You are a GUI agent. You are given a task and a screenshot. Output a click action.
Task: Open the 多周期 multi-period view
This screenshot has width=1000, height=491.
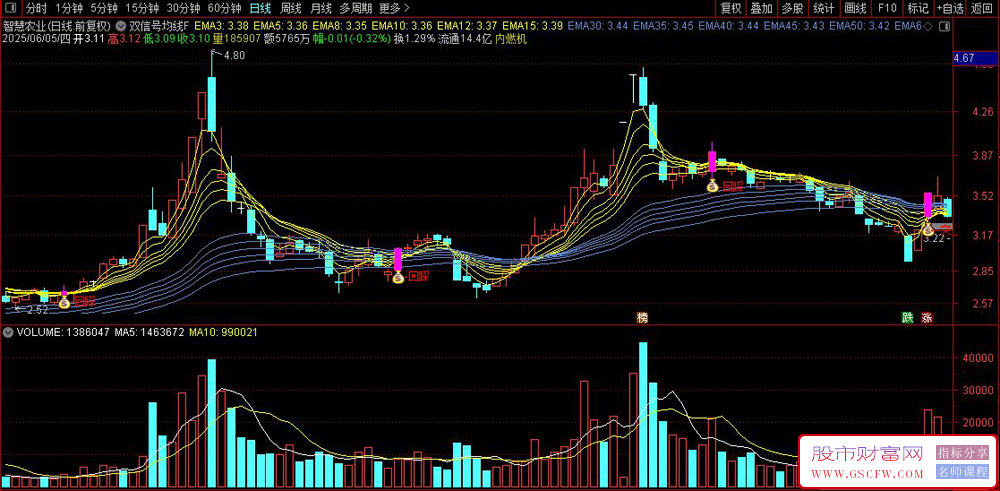355,8
